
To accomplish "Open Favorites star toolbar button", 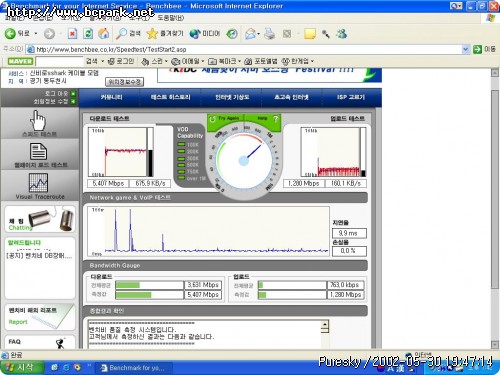I will [x=165, y=34].
